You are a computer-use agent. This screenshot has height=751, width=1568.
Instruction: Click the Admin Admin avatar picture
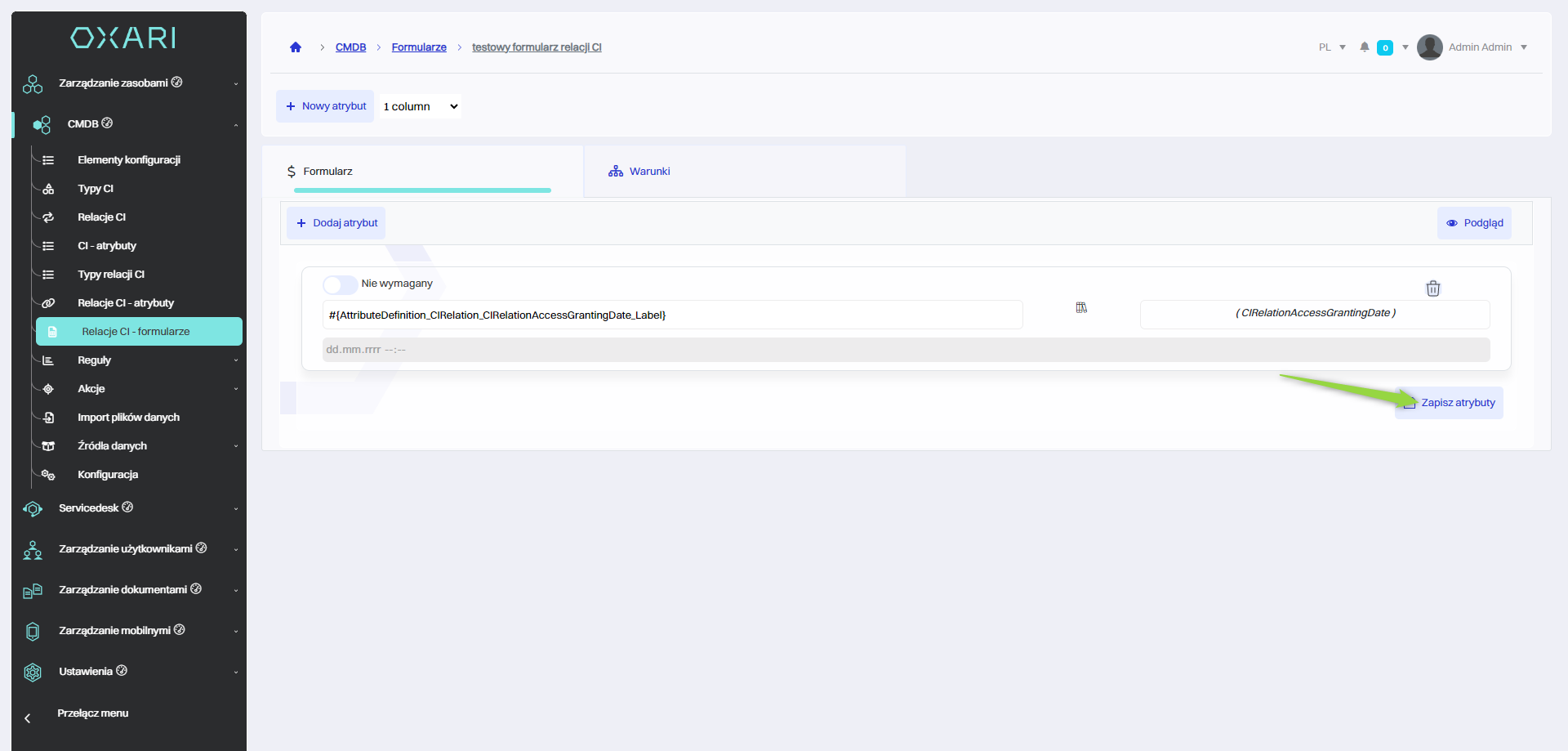point(1429,47)
